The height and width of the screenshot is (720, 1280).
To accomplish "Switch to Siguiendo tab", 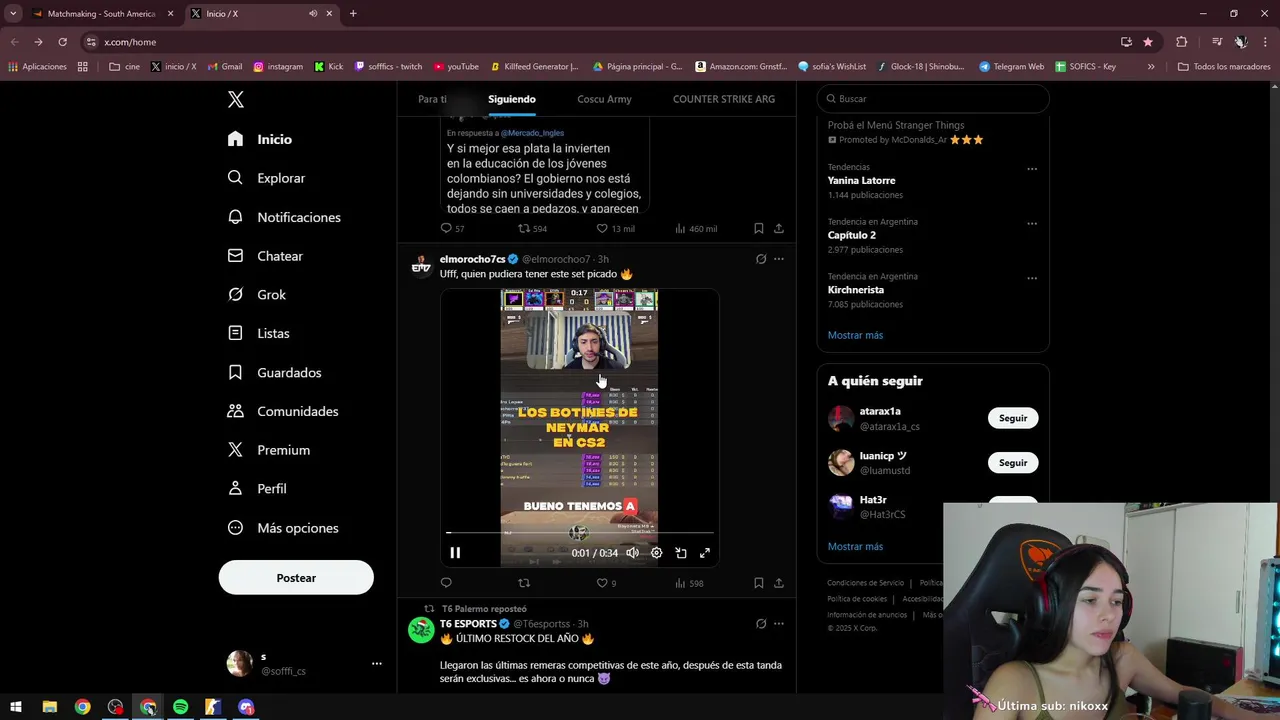I will tap(512, 99).
